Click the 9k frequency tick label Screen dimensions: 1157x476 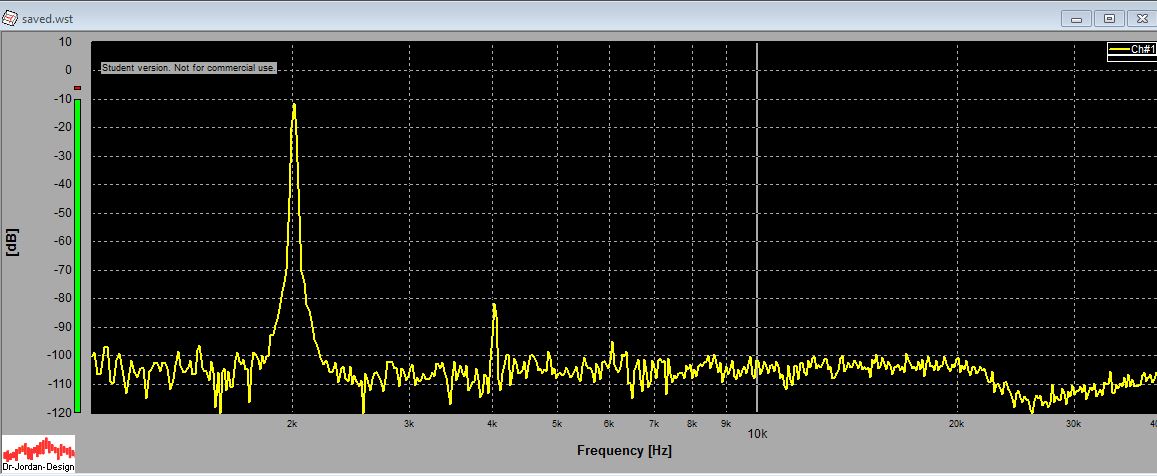(726, 424)
